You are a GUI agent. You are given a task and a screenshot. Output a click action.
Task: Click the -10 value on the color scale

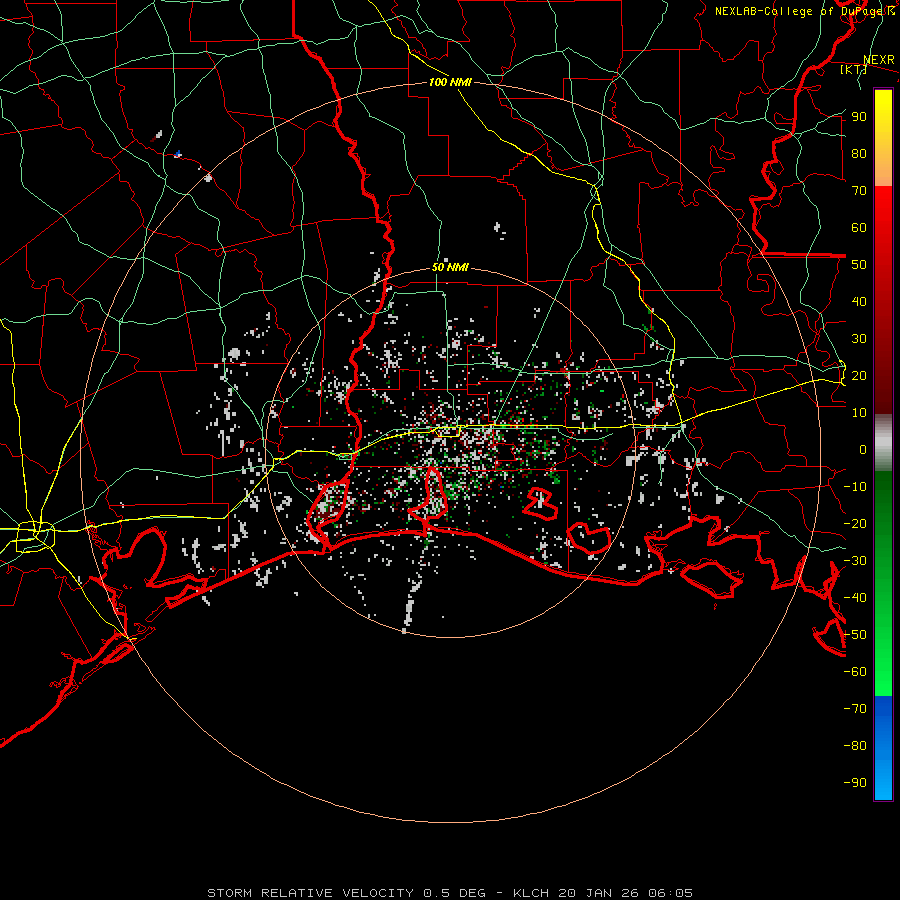pyautogui.click(x=855, y=487)
